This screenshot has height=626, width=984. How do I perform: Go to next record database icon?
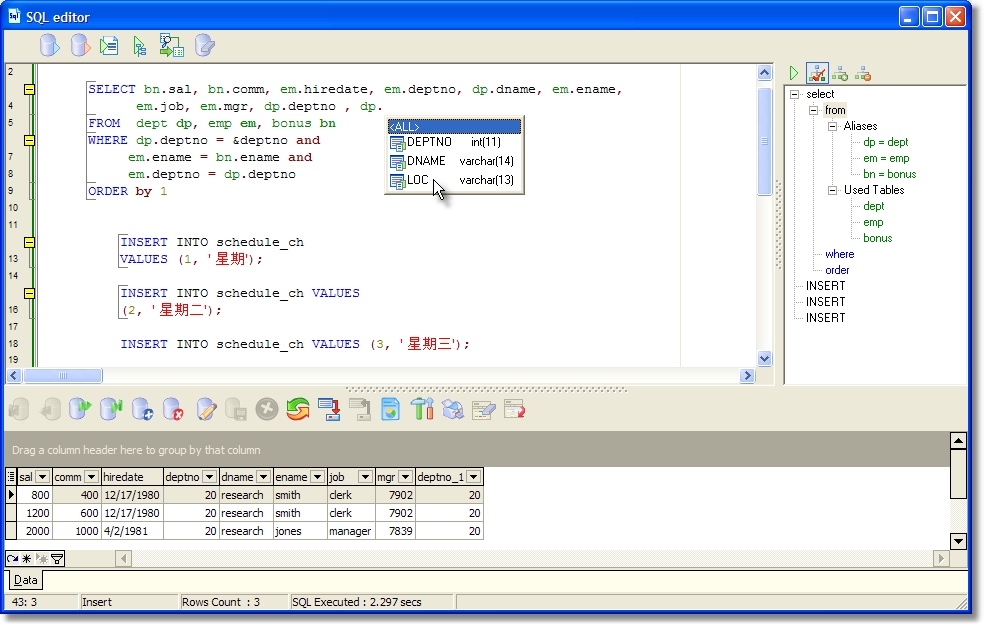80,410
